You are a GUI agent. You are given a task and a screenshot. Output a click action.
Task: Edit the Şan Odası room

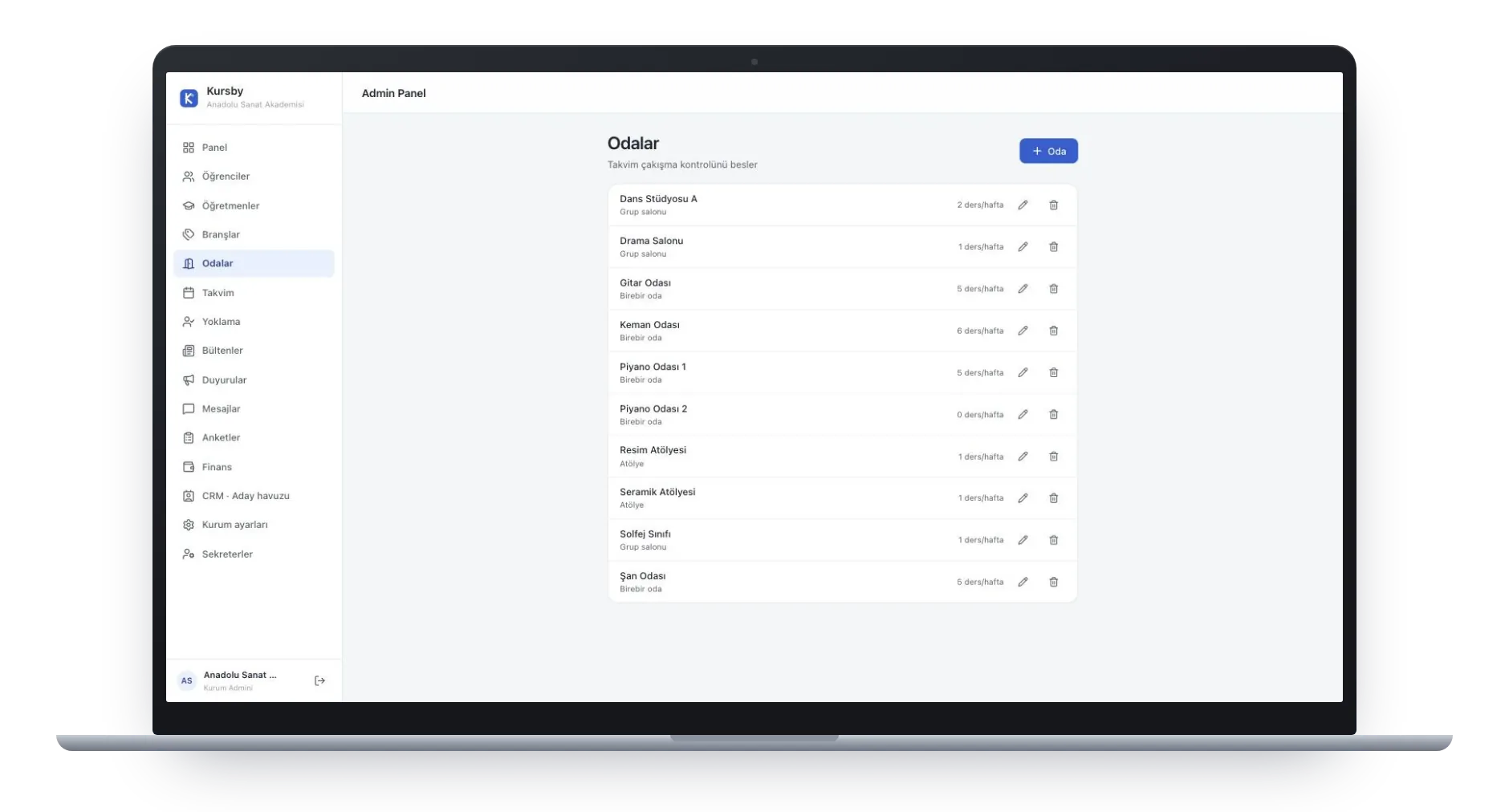1023,582
